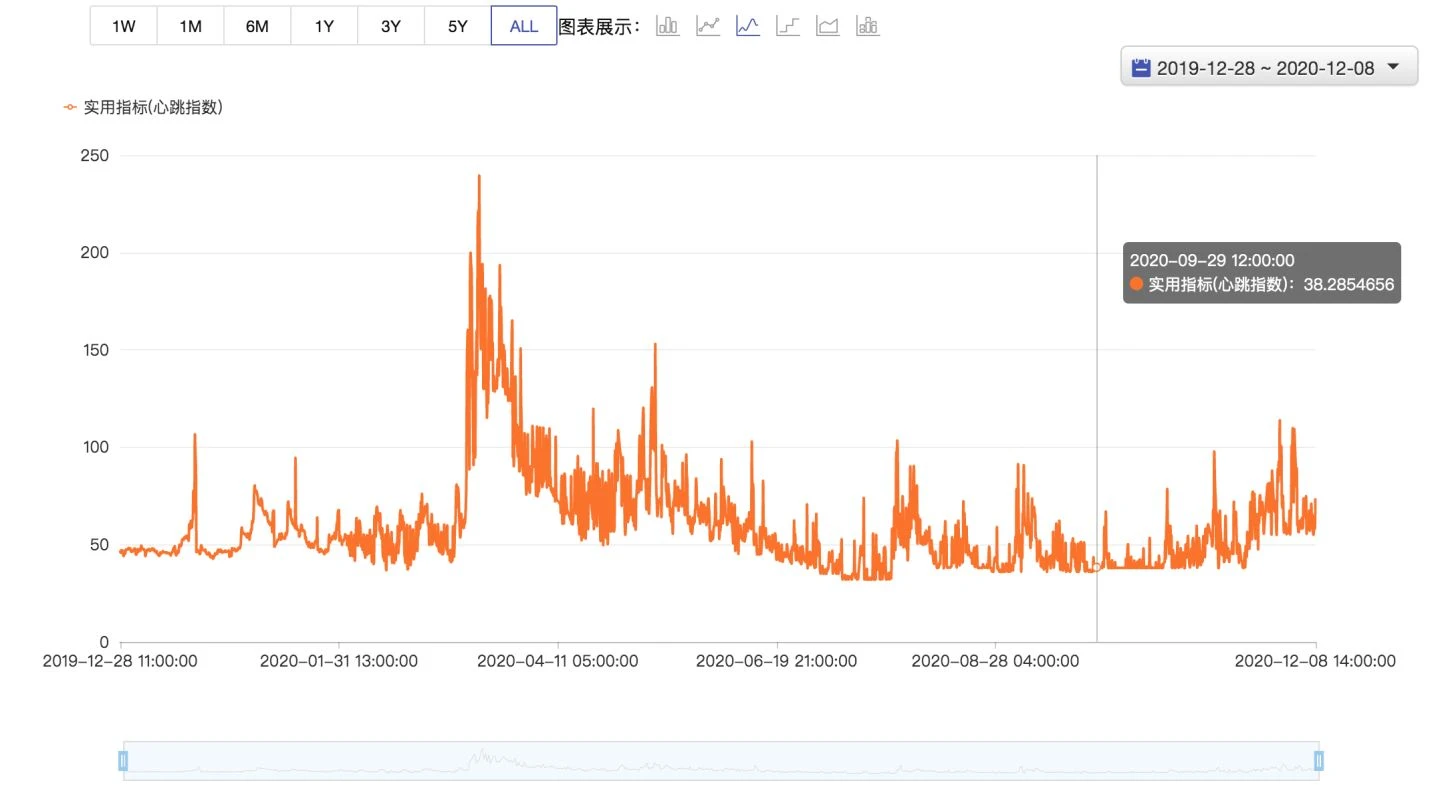Choose the 1Y time range

(x=324, y=26)
